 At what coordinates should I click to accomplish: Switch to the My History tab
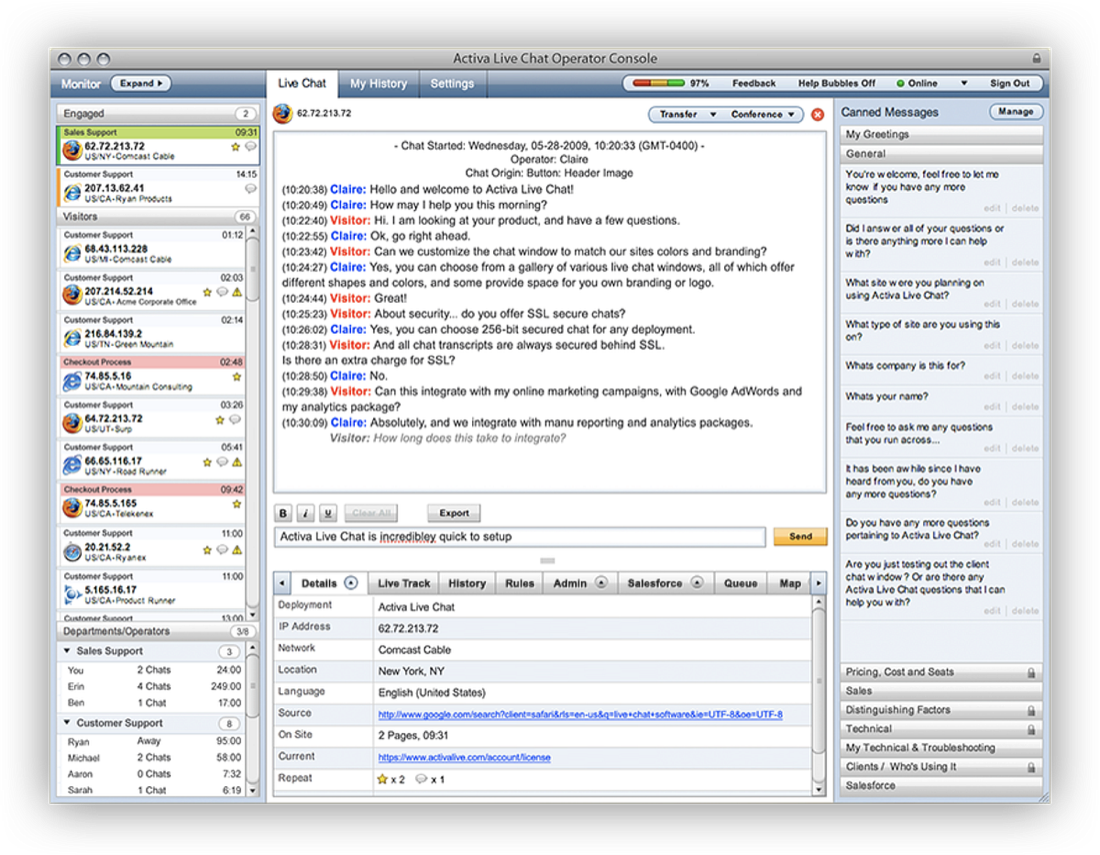coord(378,84)
